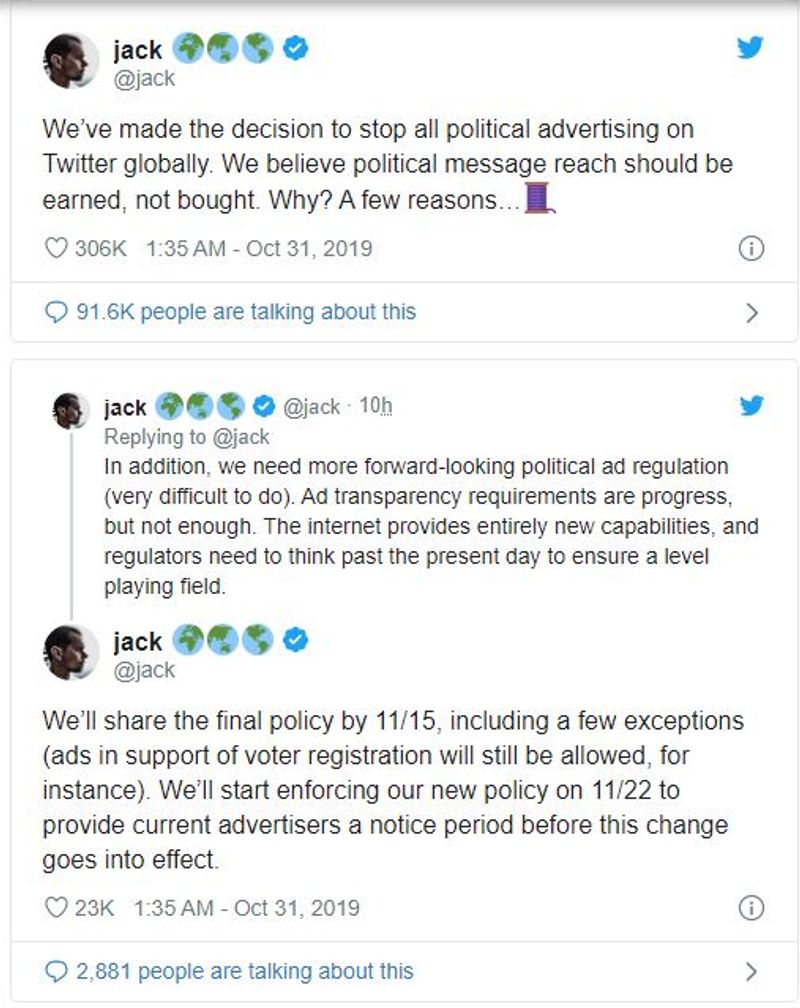Like the final policy tweet with 23K likes
Screen dimensions: 800x1008
click(57, 908)
